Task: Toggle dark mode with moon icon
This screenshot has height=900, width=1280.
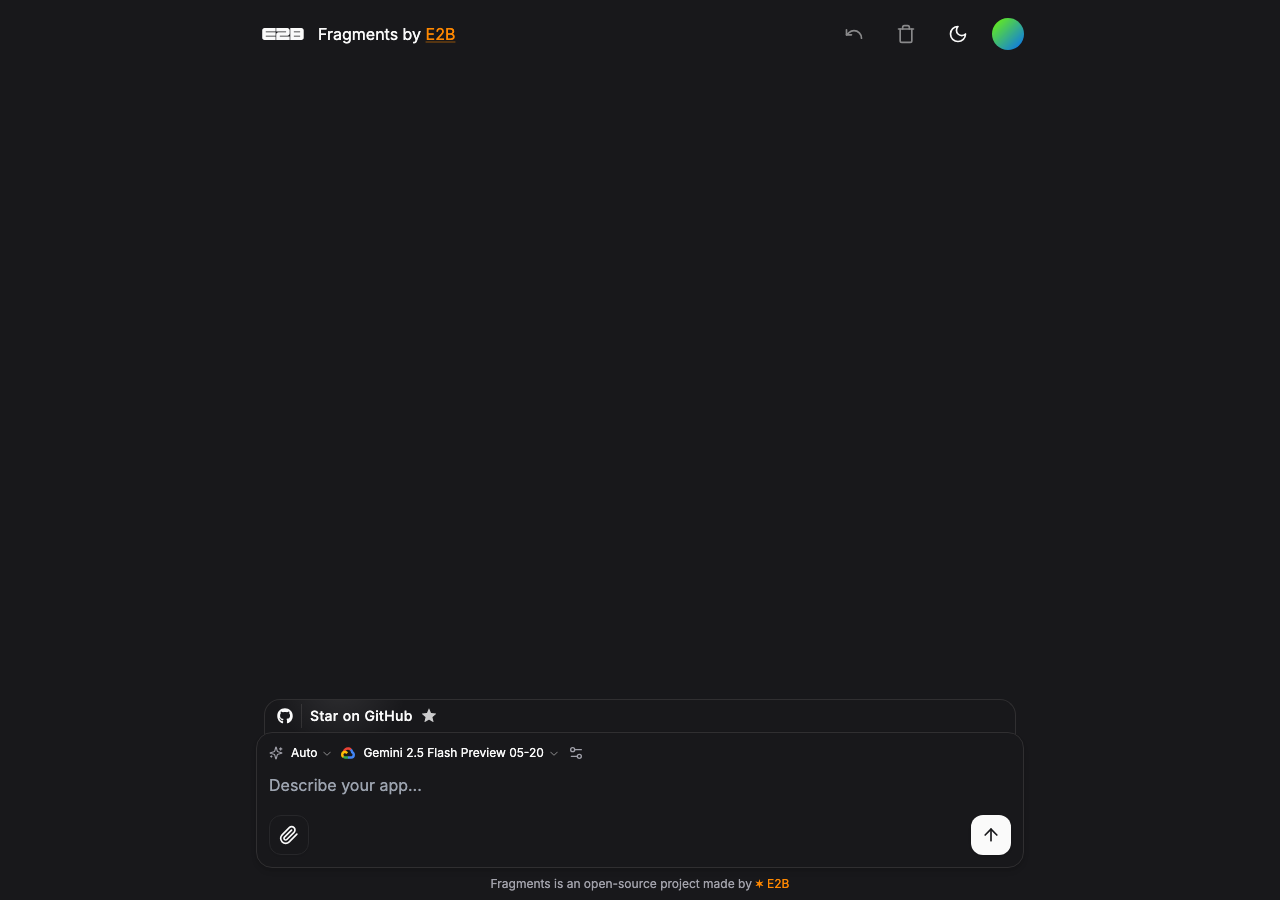Action: (x=958, y=34)
